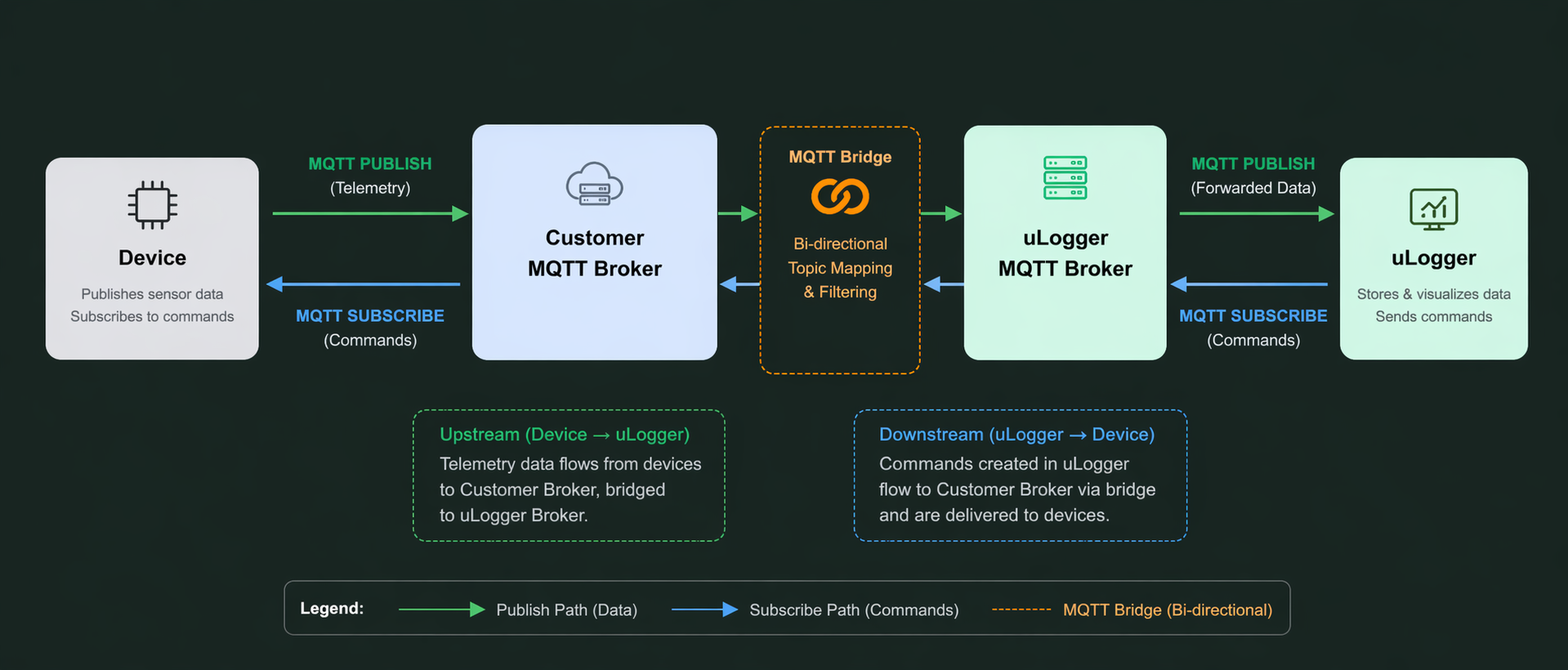Click the Downstream (uLogger → Device) heading

(1016, 435)
